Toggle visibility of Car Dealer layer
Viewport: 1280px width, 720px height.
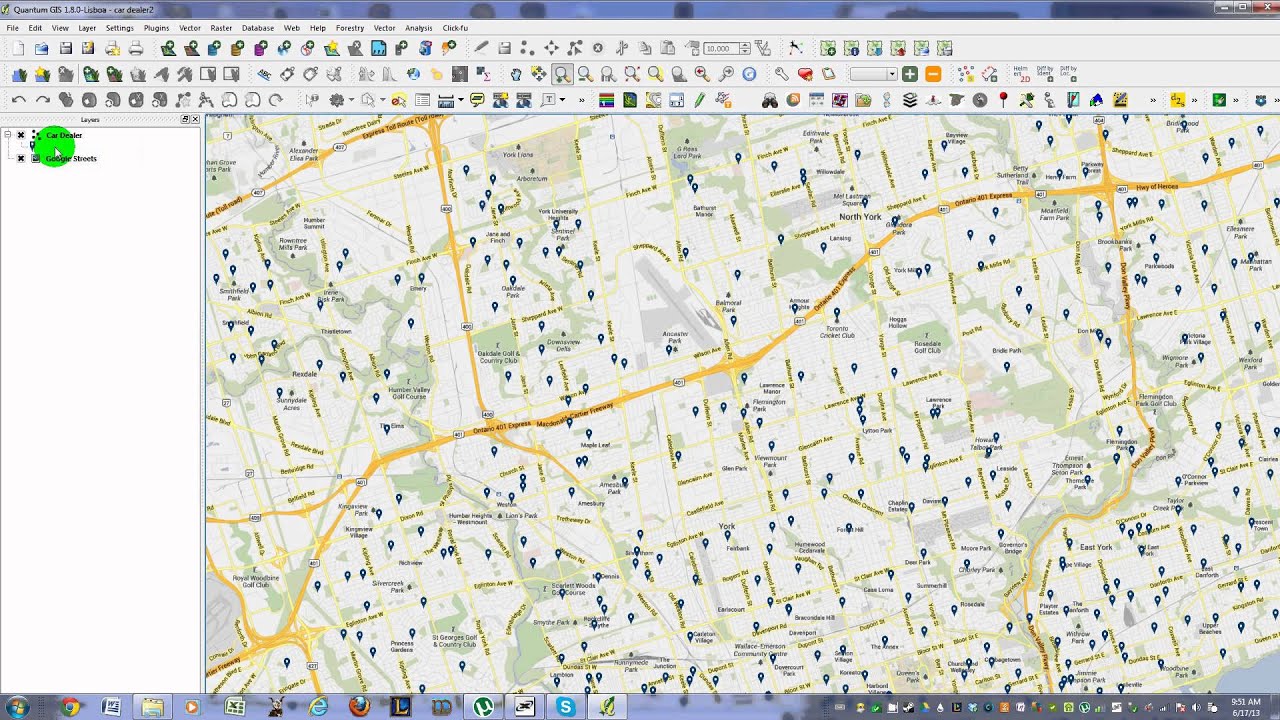click(20, 135)
